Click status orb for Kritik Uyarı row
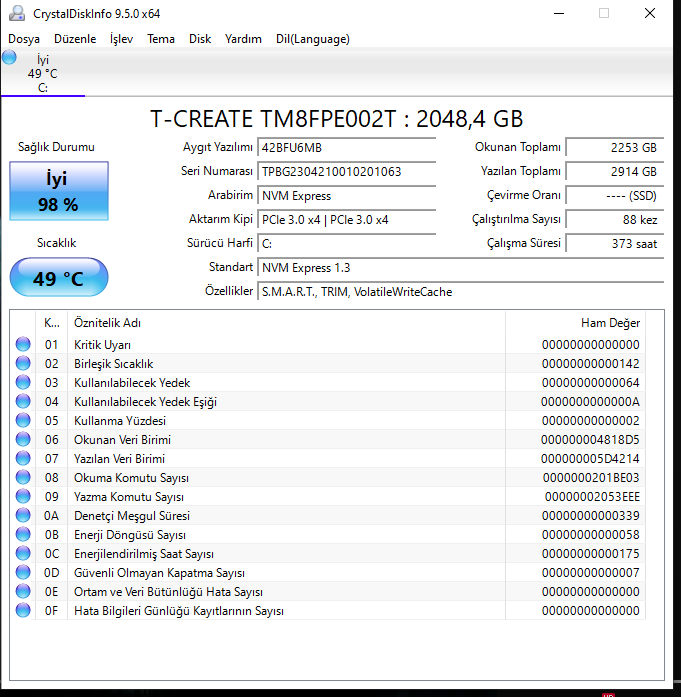The width and height of the screenshot is (681, 697). pyautogui.click(x=23, y=344)
